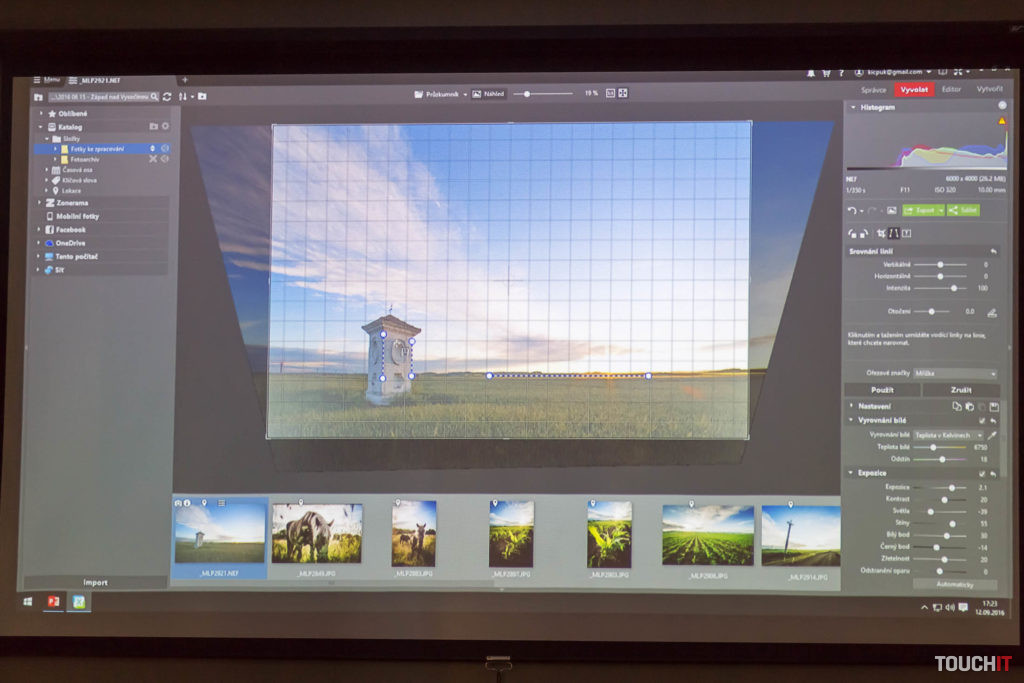Click the undo arrow icon
The width and height of the screenshot is (1024, 683).
tap(851, 211)
